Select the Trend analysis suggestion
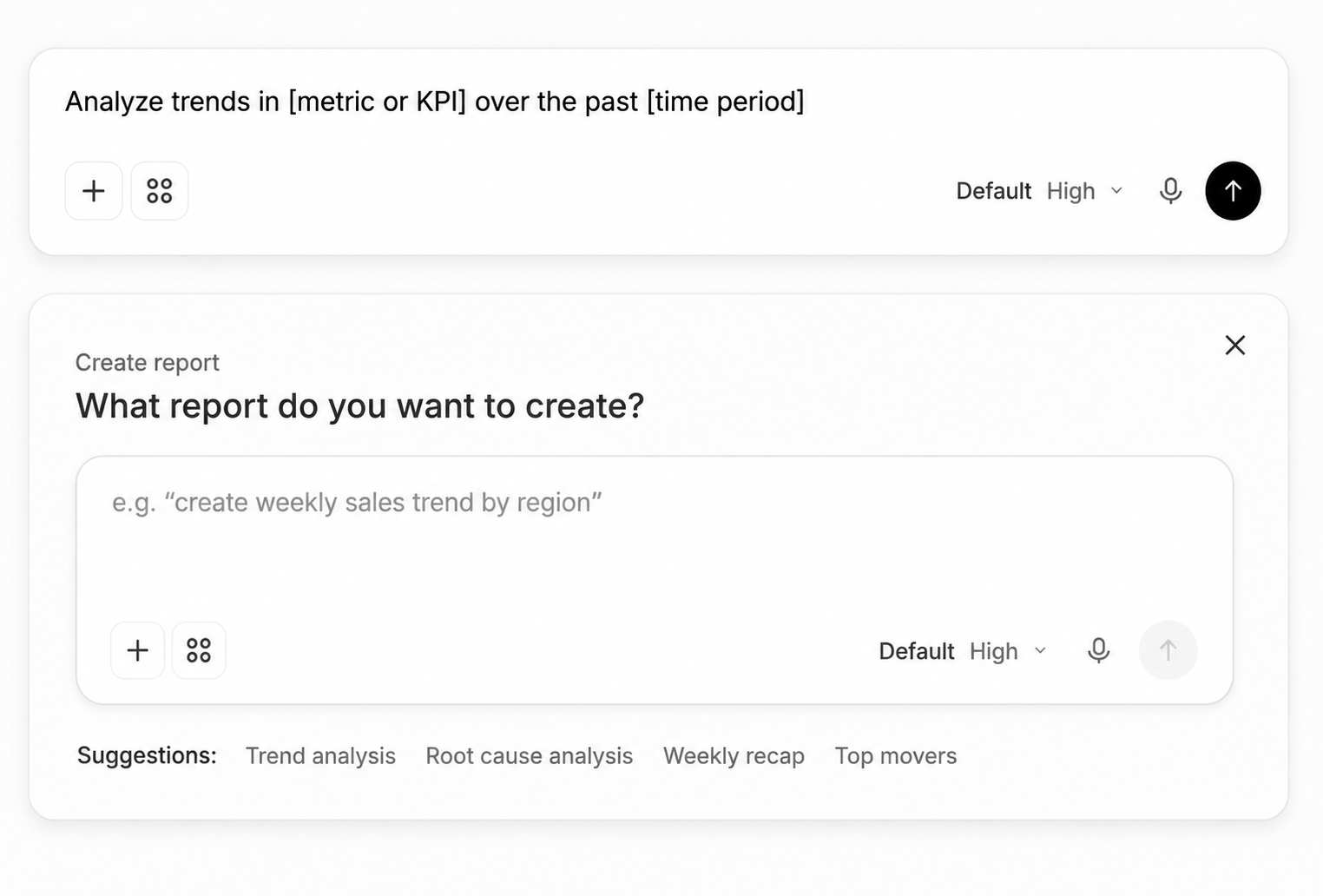The height and width of the screenshot is (896, 1323). (320, 756)
